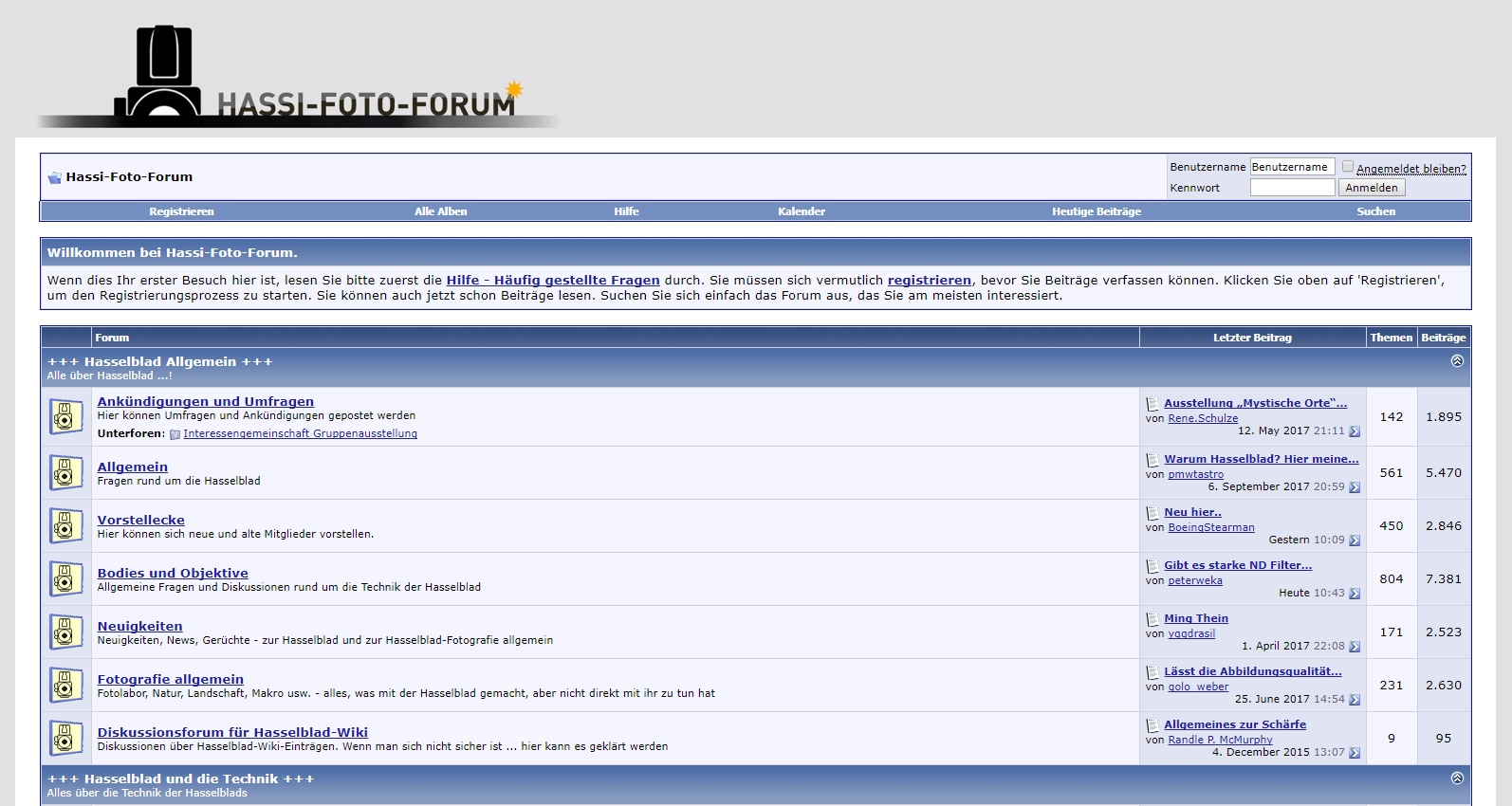The height and width of the screenshot is (806, 1512).
Task: Open the Hasselblad Allgemein category title
Action: (x=160, y=362)
